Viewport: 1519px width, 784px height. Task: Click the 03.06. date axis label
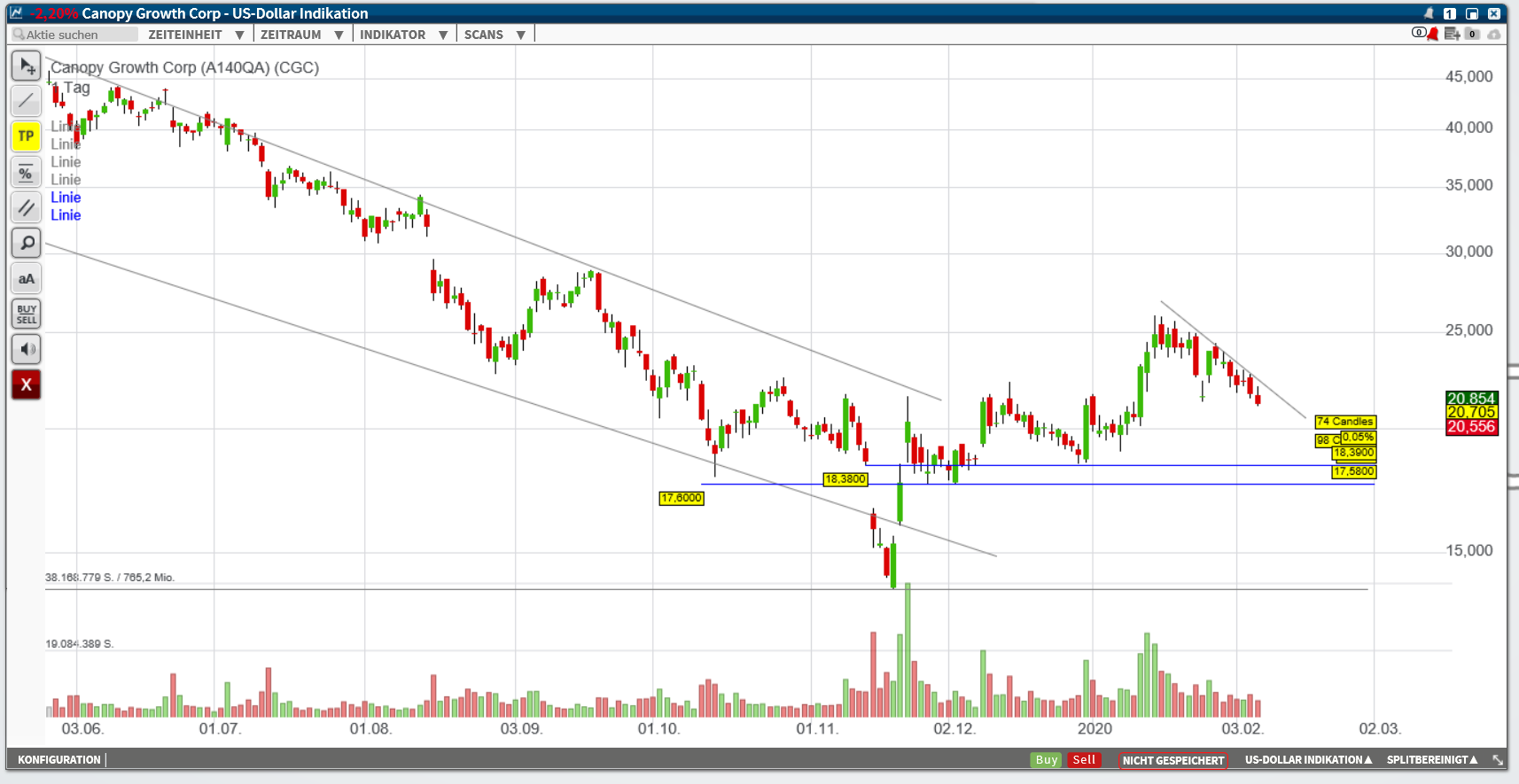82,728
